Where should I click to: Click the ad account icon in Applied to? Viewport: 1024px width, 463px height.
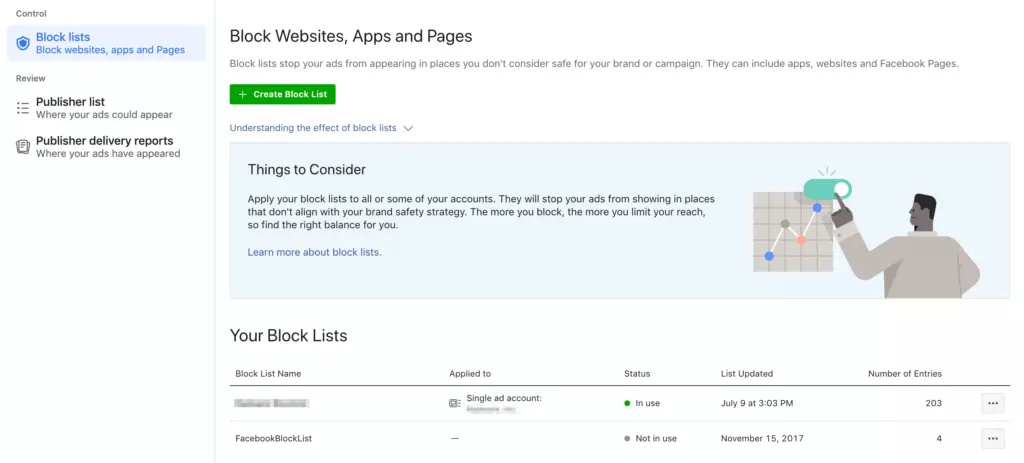455,403
